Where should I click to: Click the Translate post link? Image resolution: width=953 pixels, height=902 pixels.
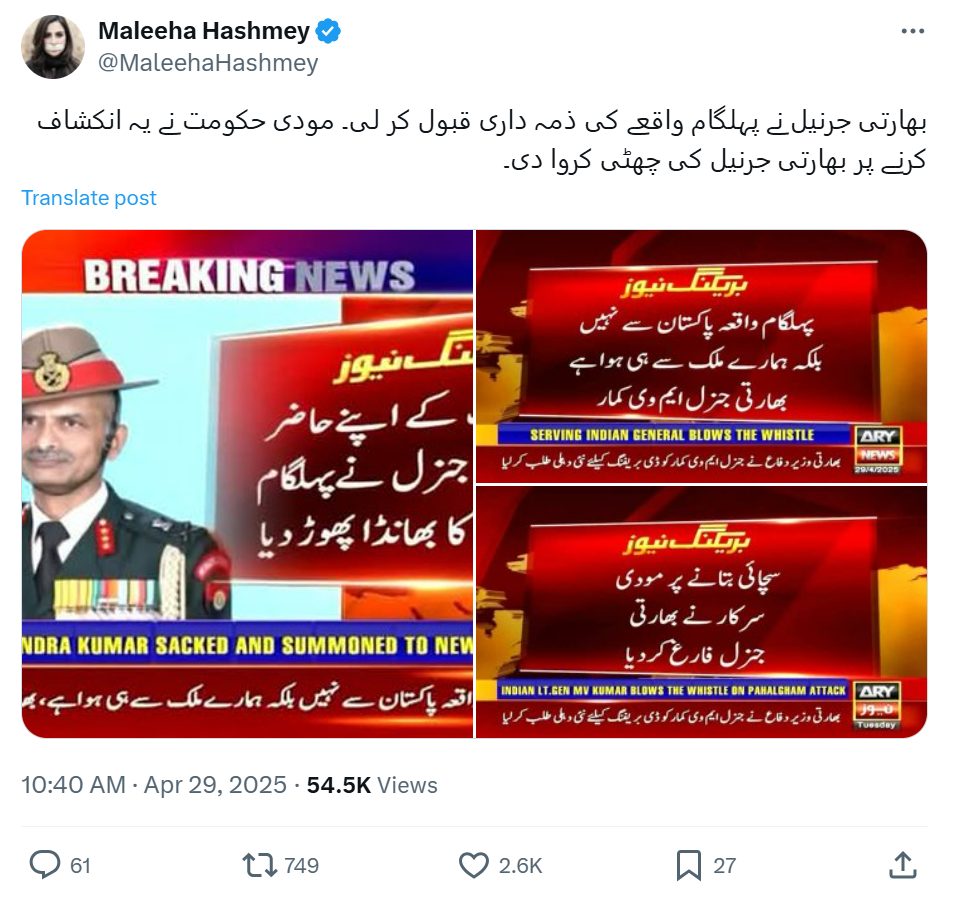pos(89,198)
